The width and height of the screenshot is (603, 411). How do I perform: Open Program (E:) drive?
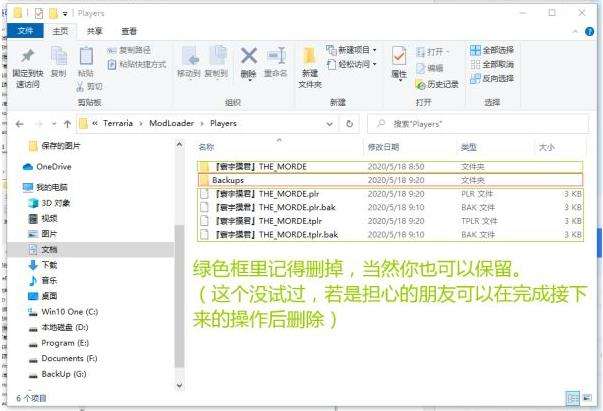pyautogui.click(x=59, y=343)
